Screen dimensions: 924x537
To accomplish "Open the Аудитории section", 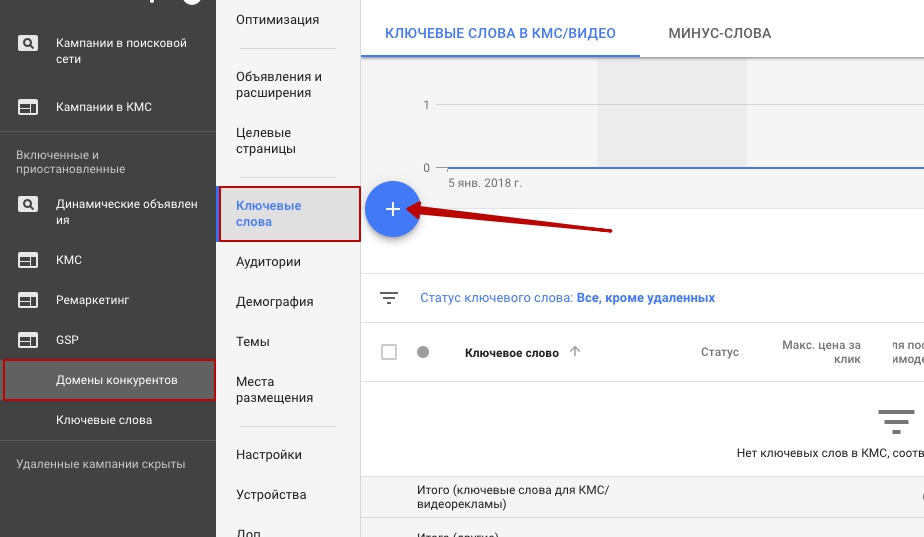I will 268,261.
